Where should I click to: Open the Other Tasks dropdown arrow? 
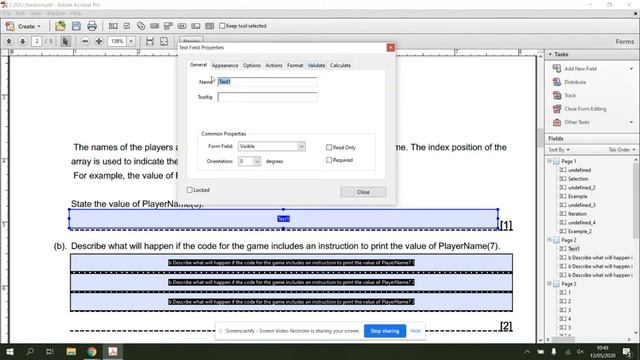(631, 122)
